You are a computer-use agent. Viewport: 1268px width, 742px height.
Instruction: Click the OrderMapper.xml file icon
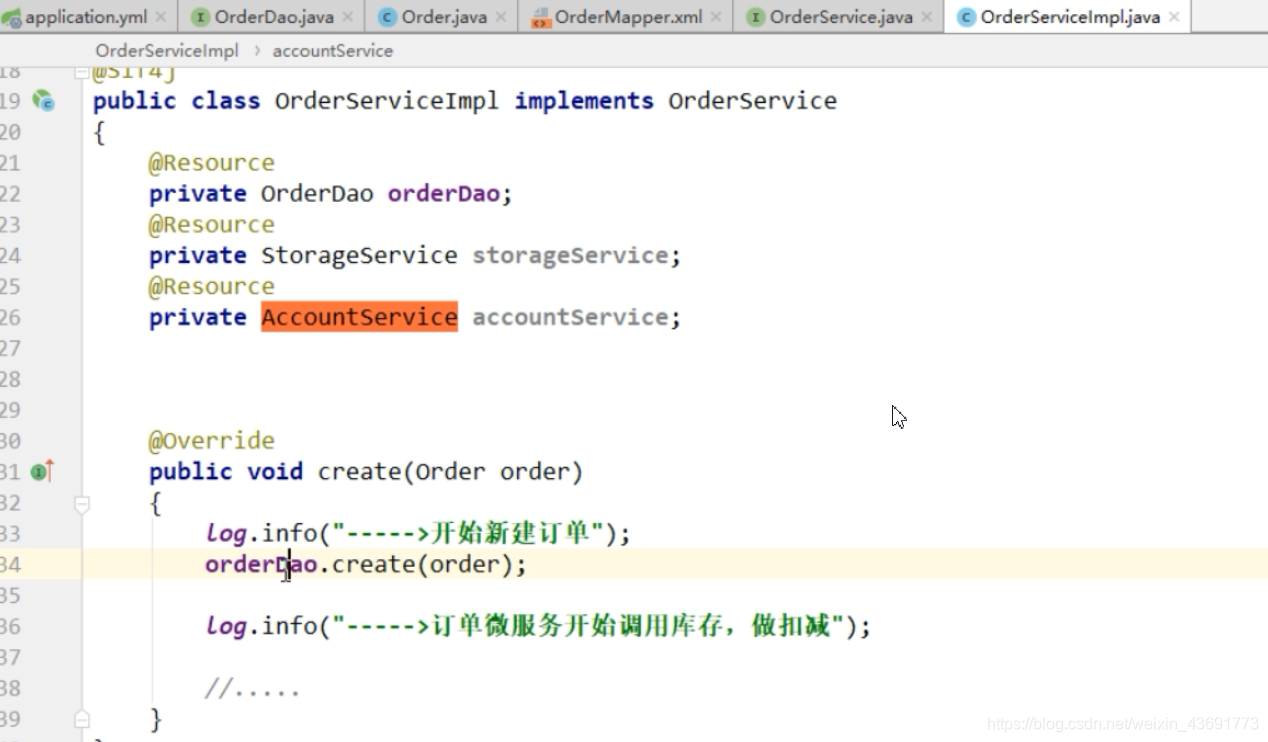point(541,17)
